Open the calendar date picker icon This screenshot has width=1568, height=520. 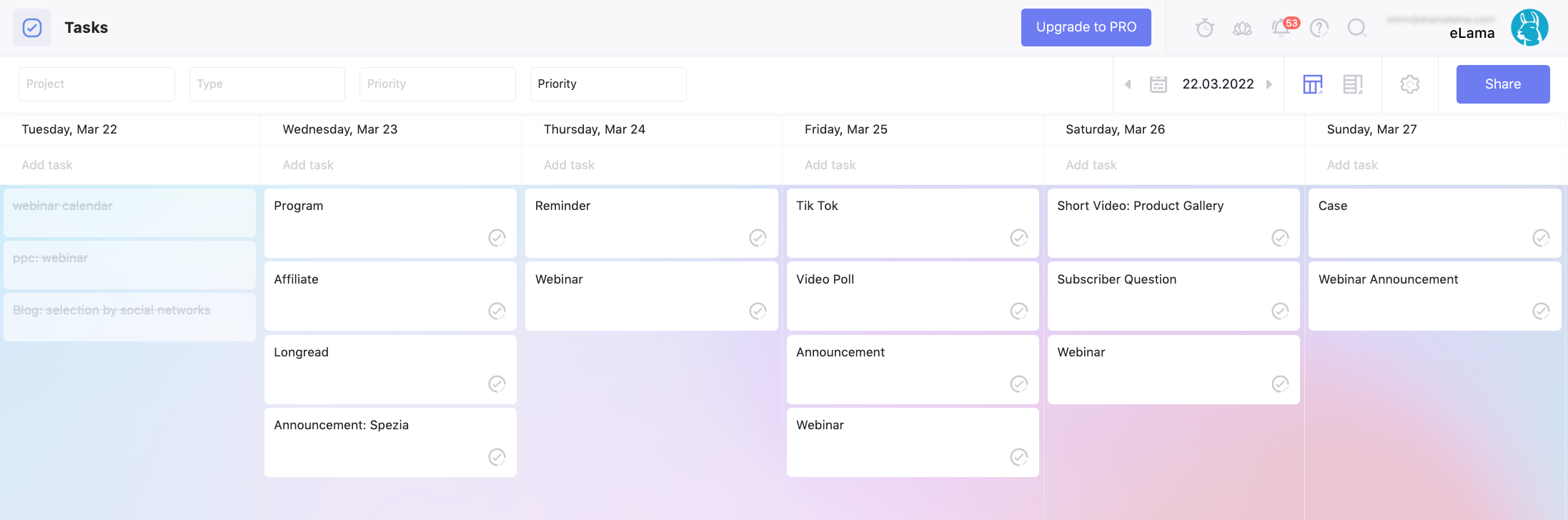1158,84
